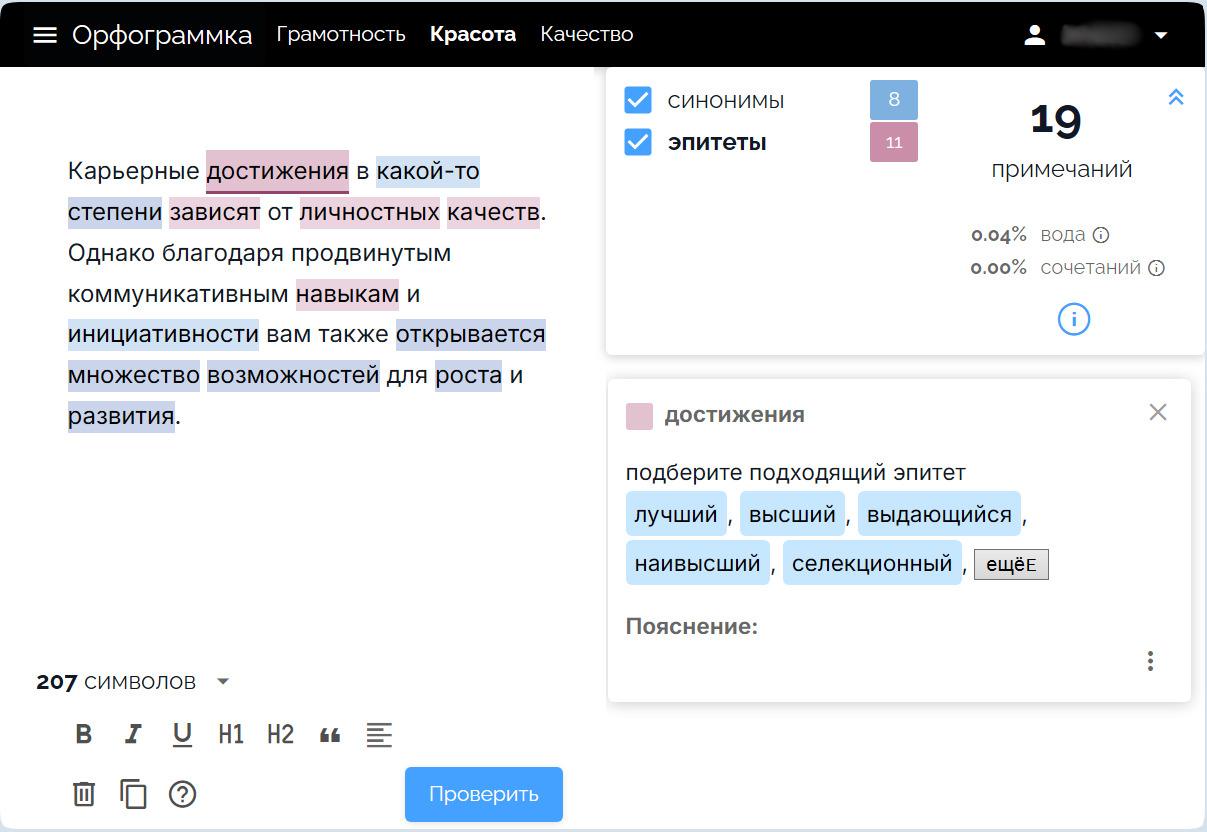This screenshot has height=832, width=1207.
Task: Expand the 207 СИМВОЛОВ statistics dropdown
Action: tap(223, 681)
